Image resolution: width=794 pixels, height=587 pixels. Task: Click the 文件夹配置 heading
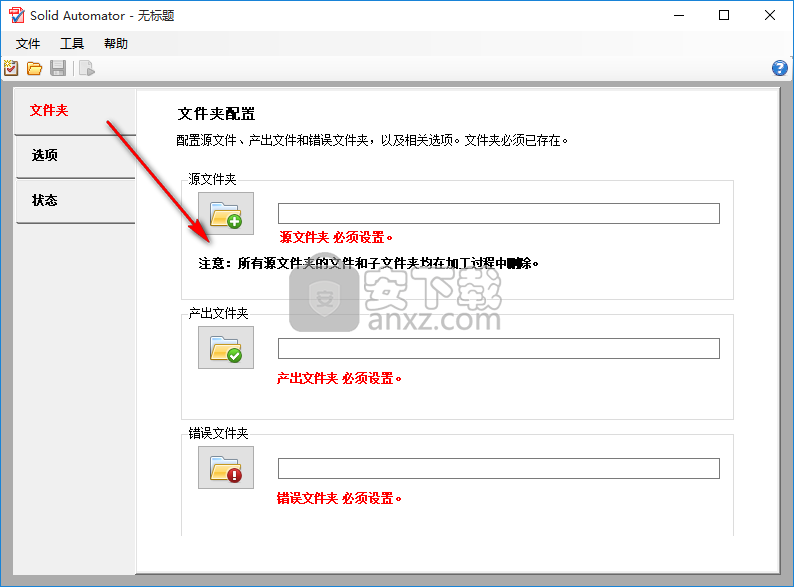[x=216, y=113]
